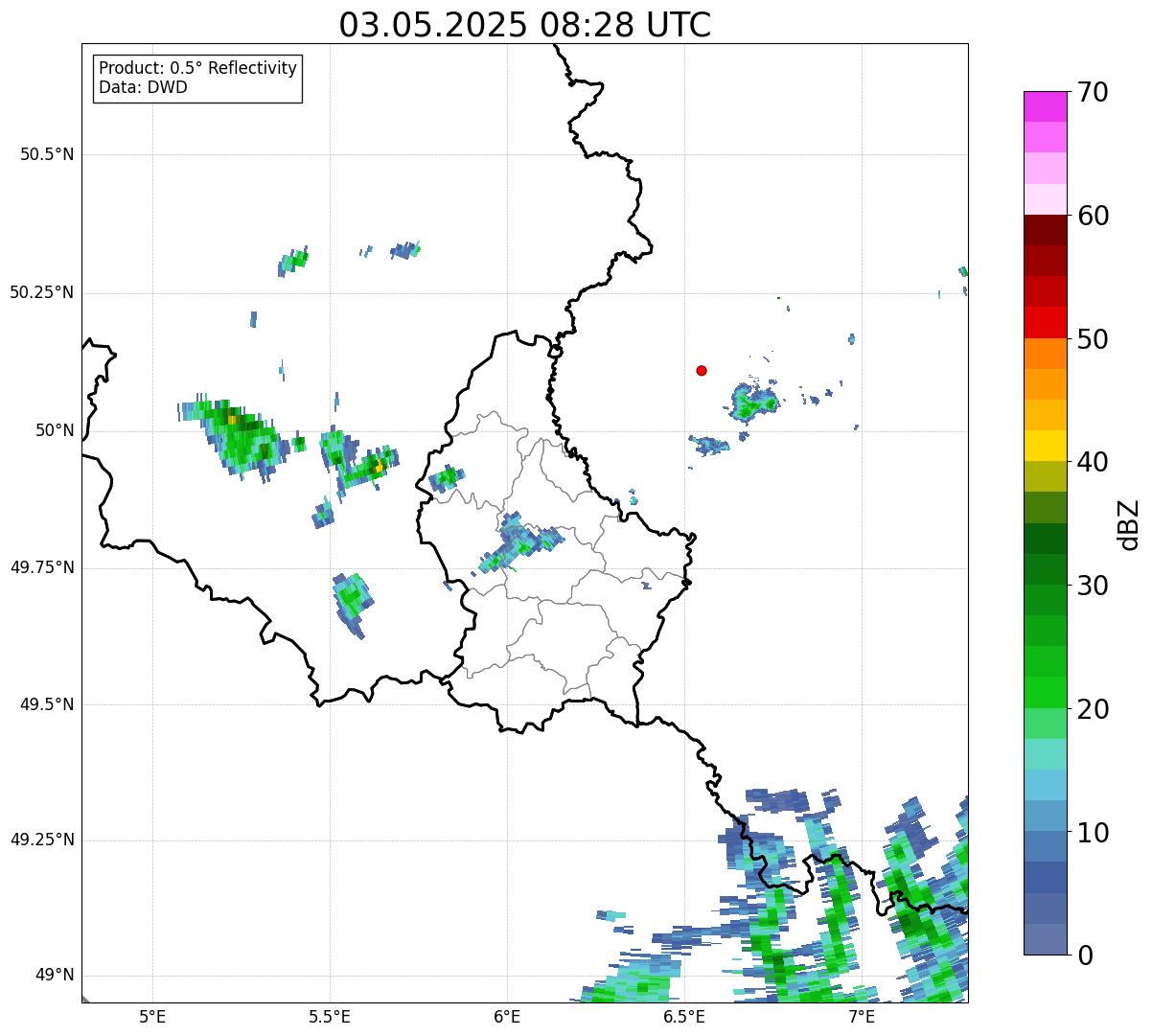Click the red station marker dot
This screenshot has height=1036, width=1152.
pyautogui.click(x=702, y=370)
